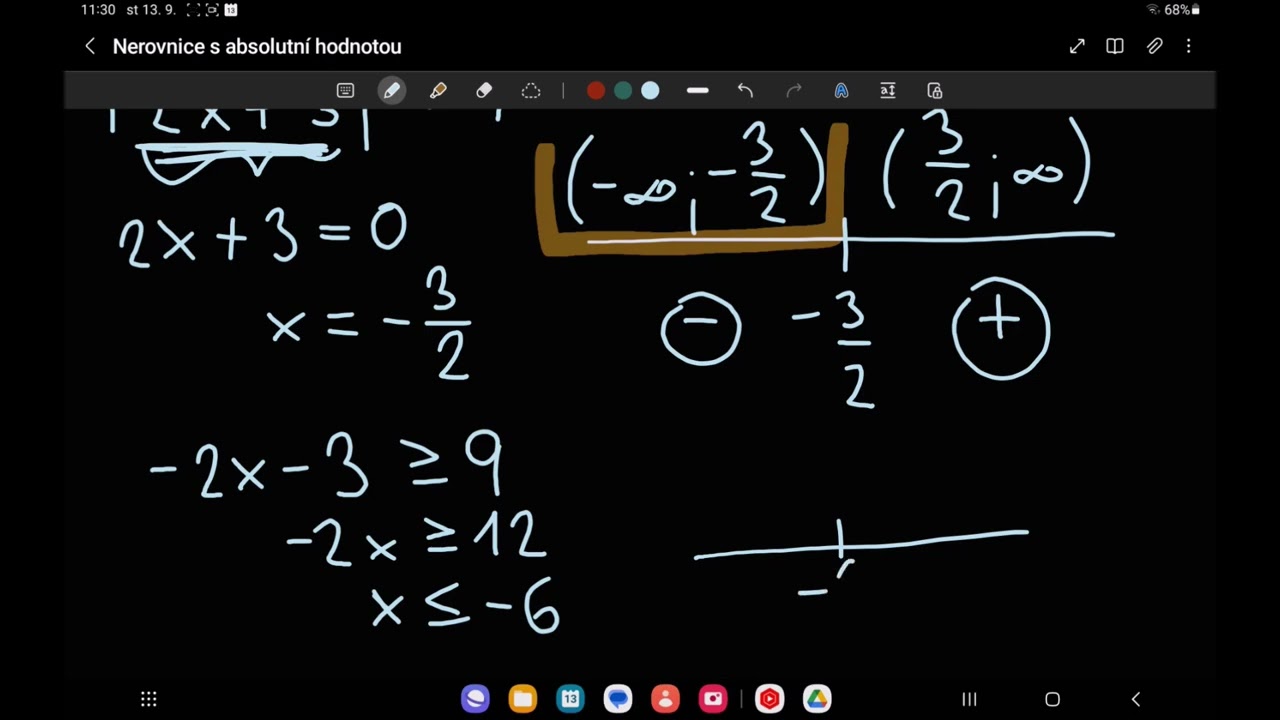The image size is (1280, 720).
Task: Redo the undone stroke
Action: 794,91
